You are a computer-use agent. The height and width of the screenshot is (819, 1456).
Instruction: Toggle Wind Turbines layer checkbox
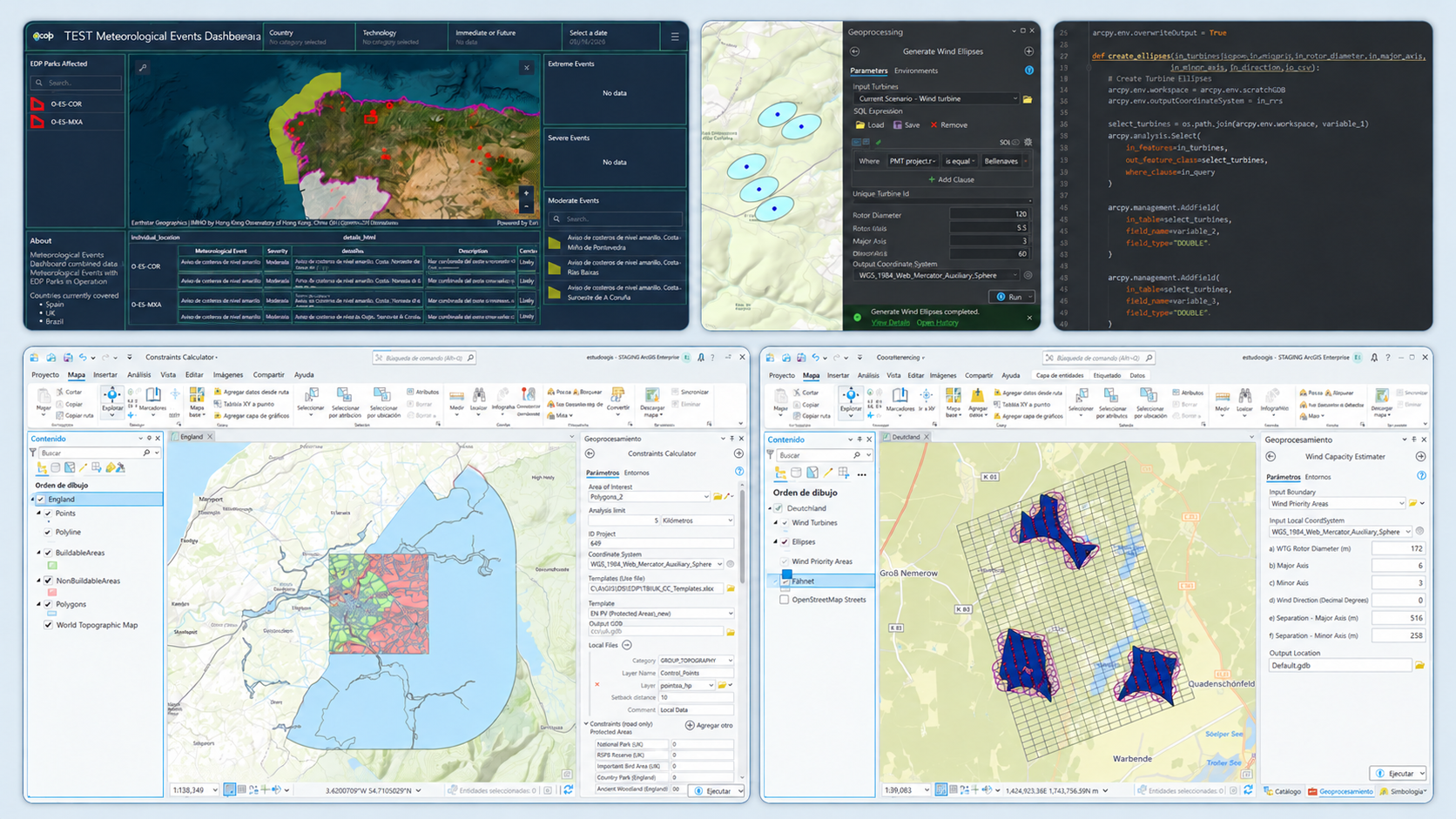point(785,523)
